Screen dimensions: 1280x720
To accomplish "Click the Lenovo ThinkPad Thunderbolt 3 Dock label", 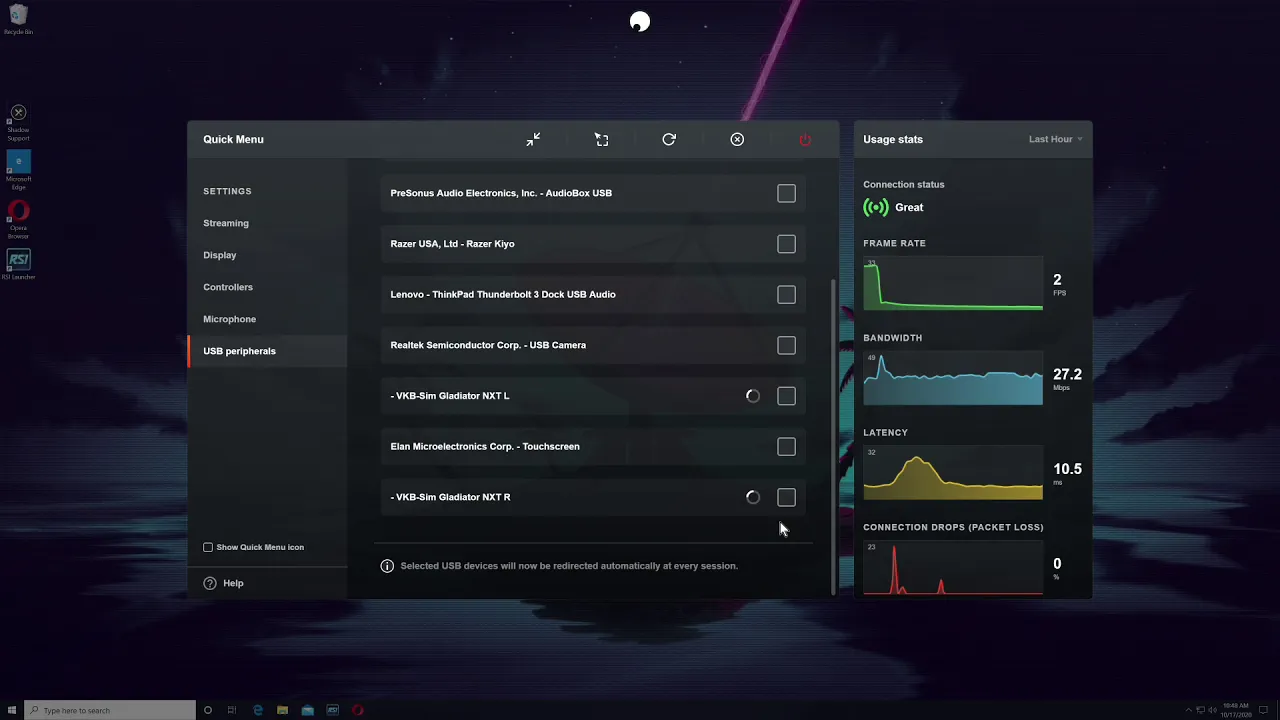I will click(x=503, y=294).
